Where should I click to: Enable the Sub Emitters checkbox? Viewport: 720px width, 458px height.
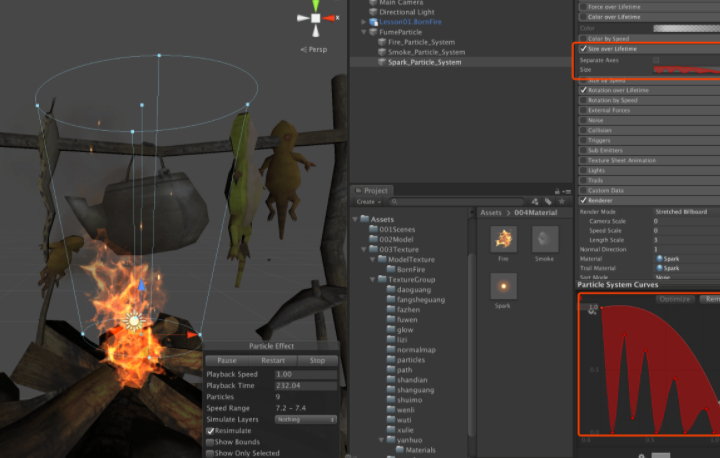coord(583,150)
